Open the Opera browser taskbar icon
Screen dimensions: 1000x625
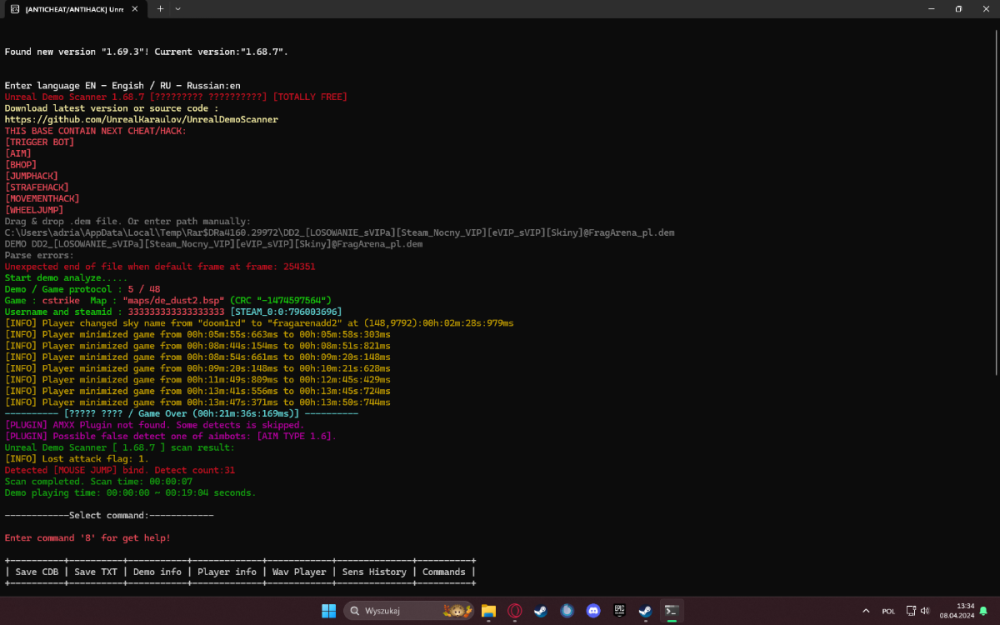point(515,611)
